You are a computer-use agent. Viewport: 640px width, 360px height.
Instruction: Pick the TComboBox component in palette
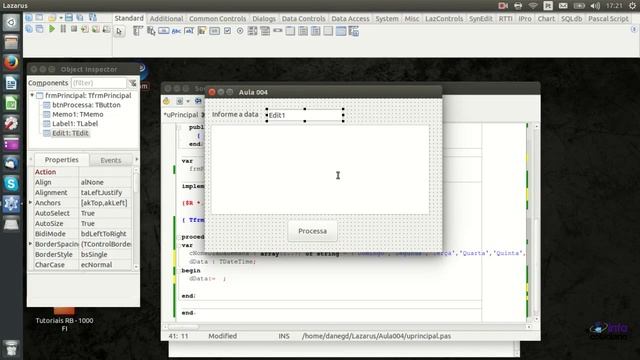[x=265, y=31]
